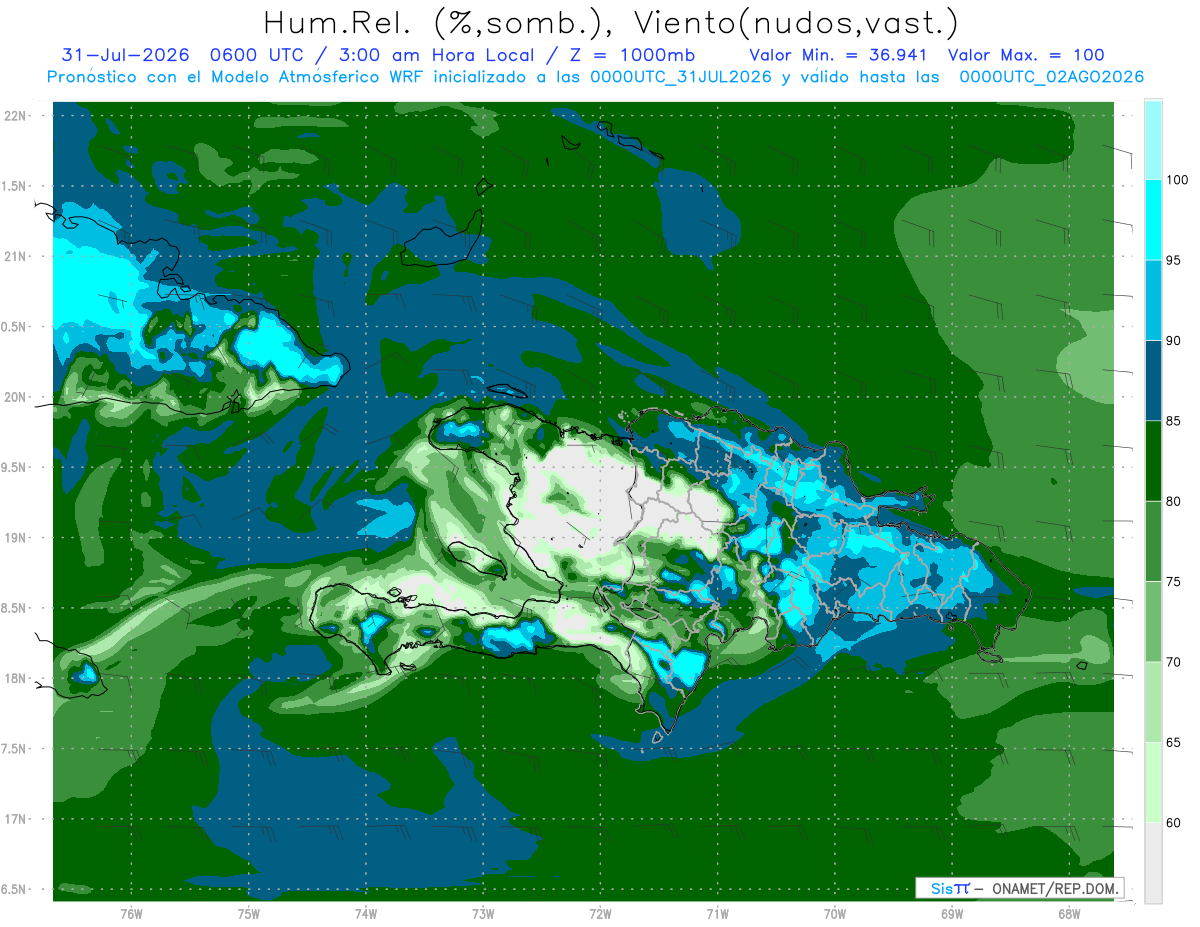Click the colorbar label '70'
This screenshot has height=927, width=1200.
tap(1174, 662)
